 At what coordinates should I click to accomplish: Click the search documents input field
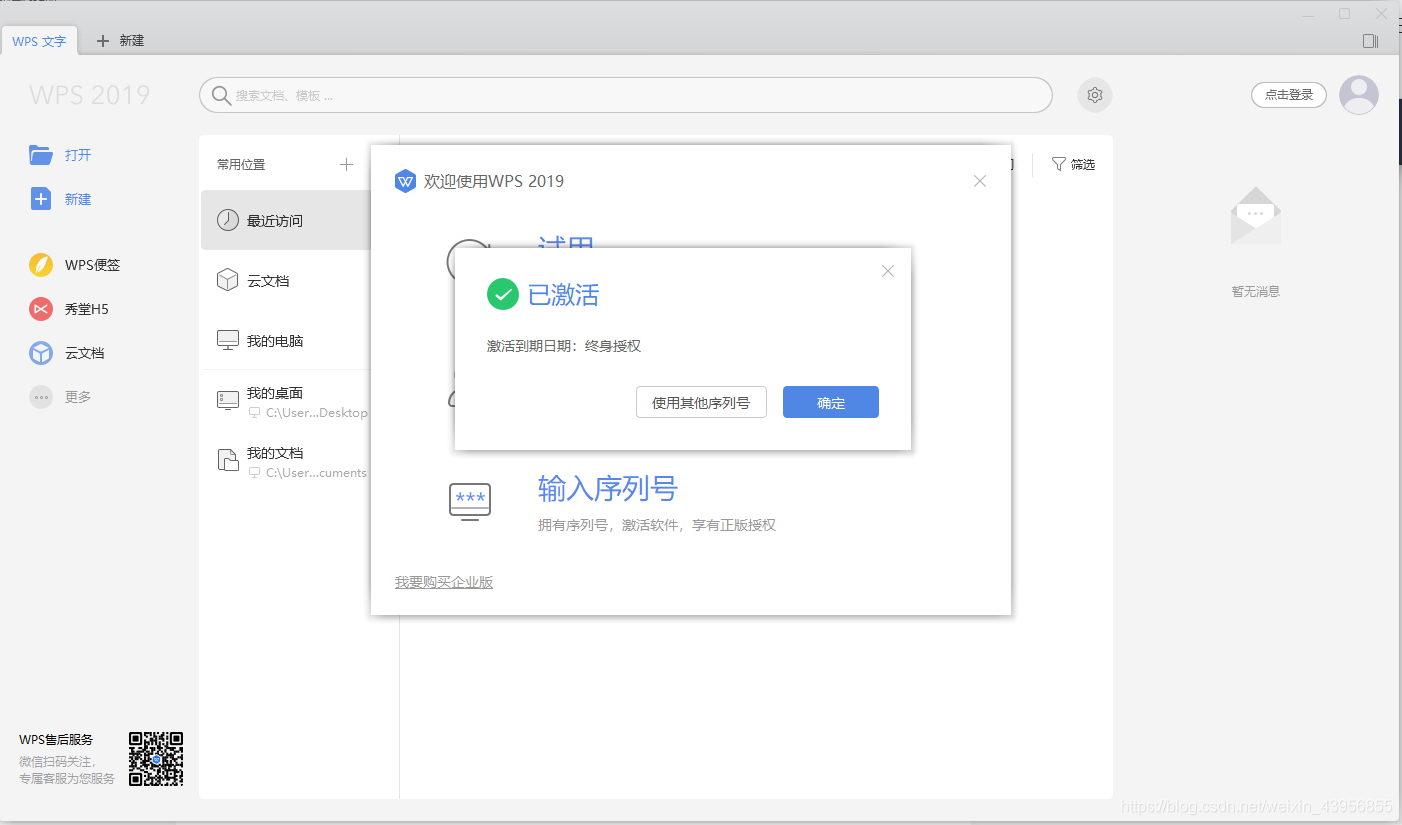(x=626, y=95)
